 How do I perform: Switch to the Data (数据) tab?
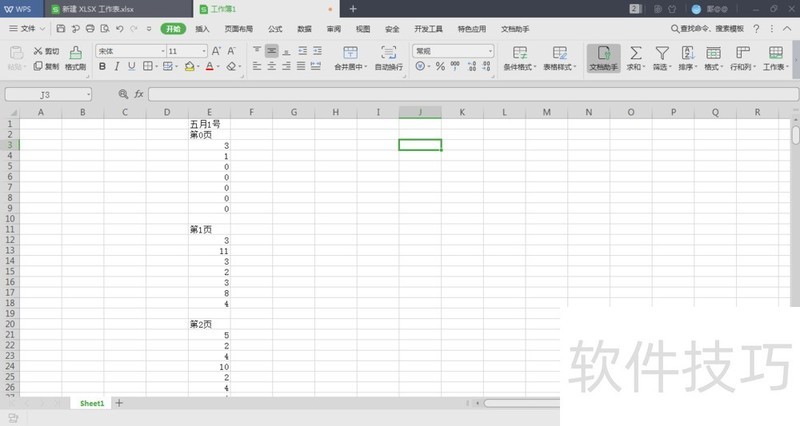click(305, 29)
